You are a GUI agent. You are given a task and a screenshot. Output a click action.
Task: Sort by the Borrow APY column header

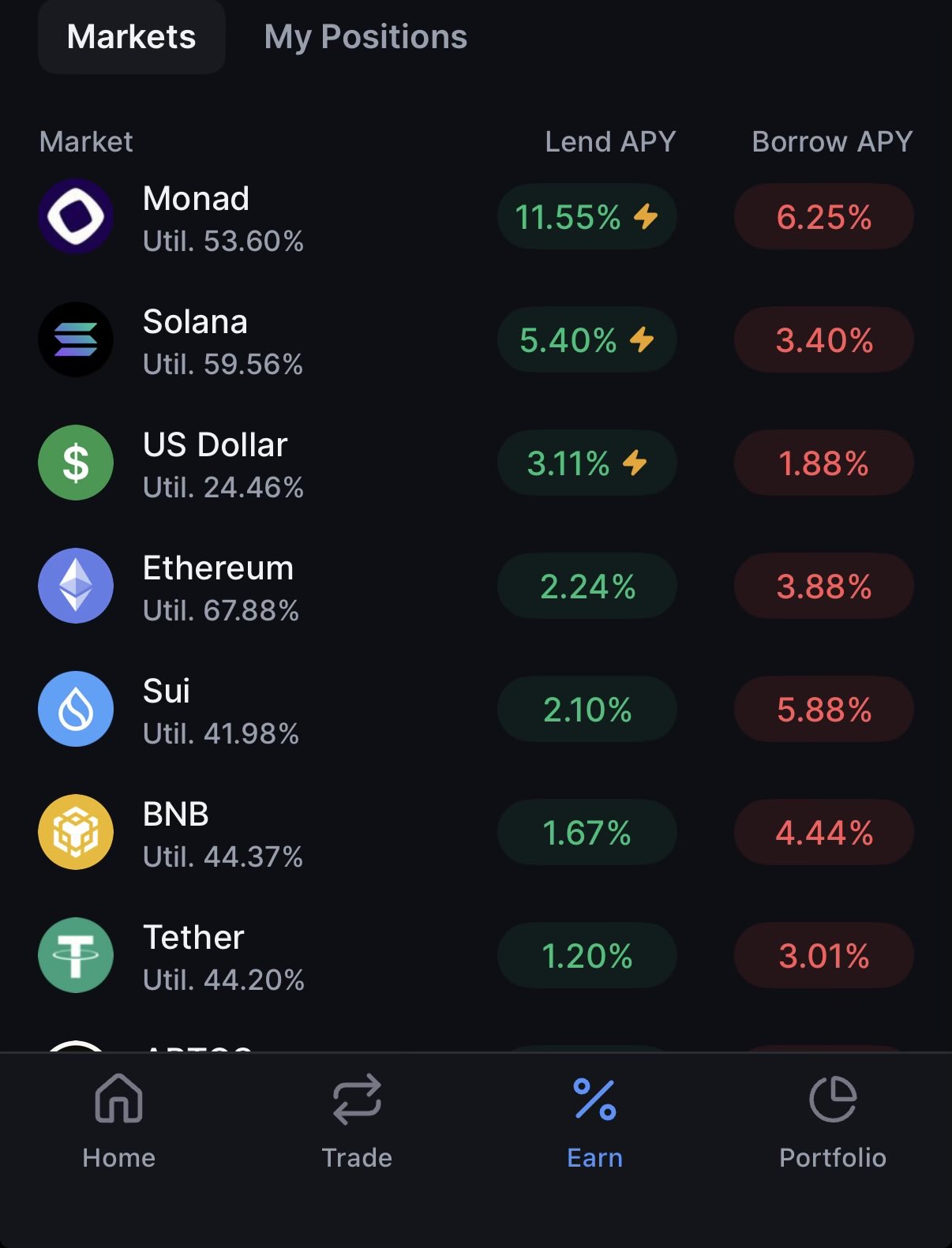coord(832,142)
